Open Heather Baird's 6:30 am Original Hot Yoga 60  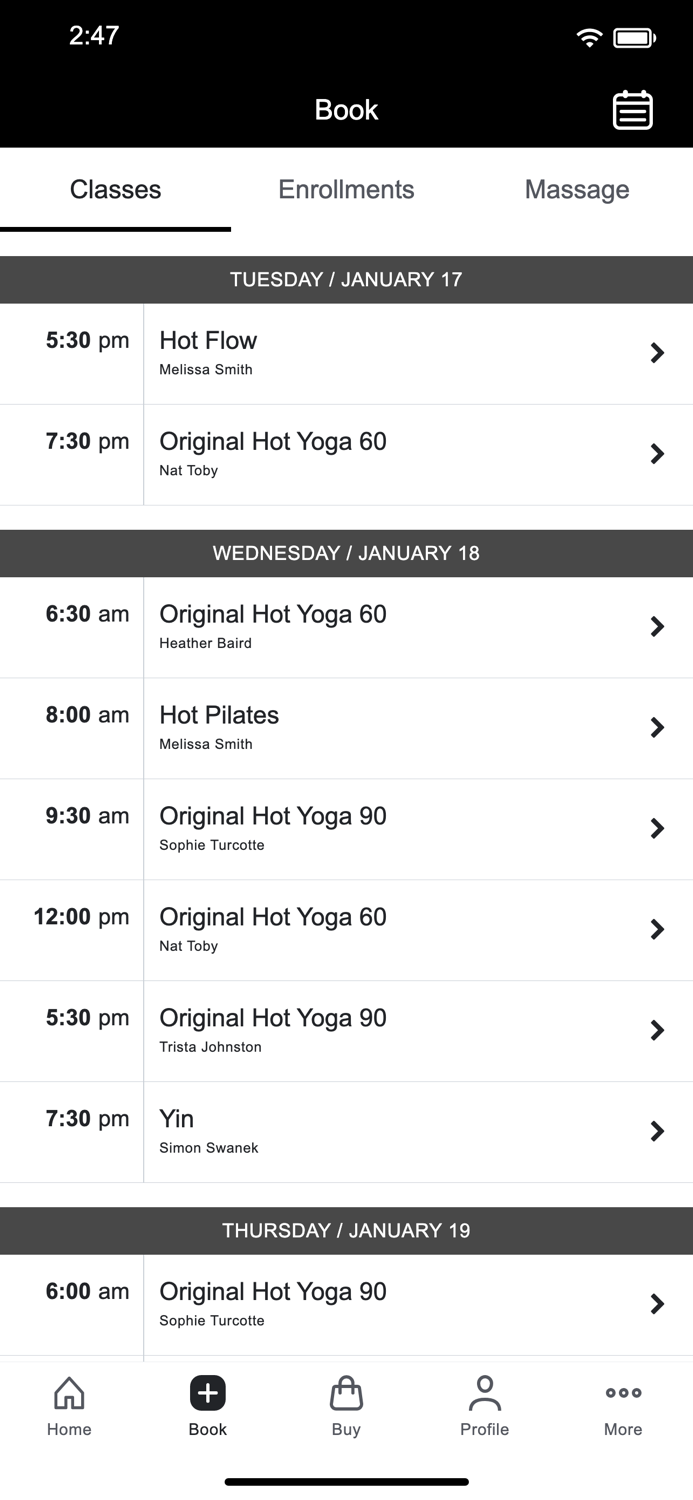(x=346, y=626)
